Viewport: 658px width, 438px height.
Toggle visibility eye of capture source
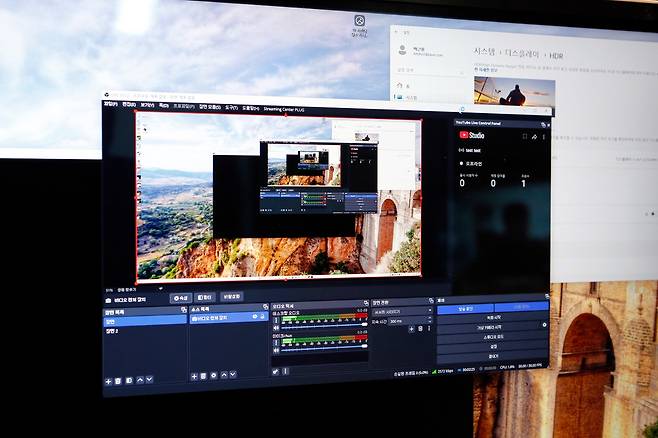[x=255, y=317]
